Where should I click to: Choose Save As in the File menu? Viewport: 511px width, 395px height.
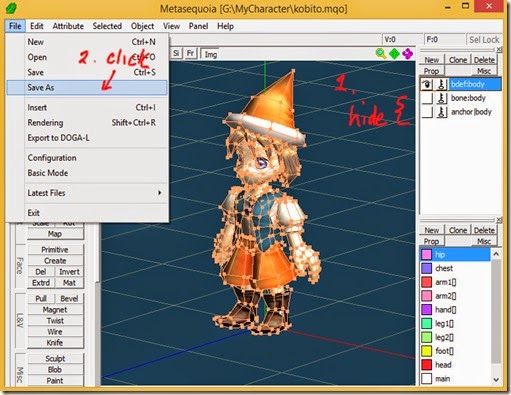coord(87,87)
